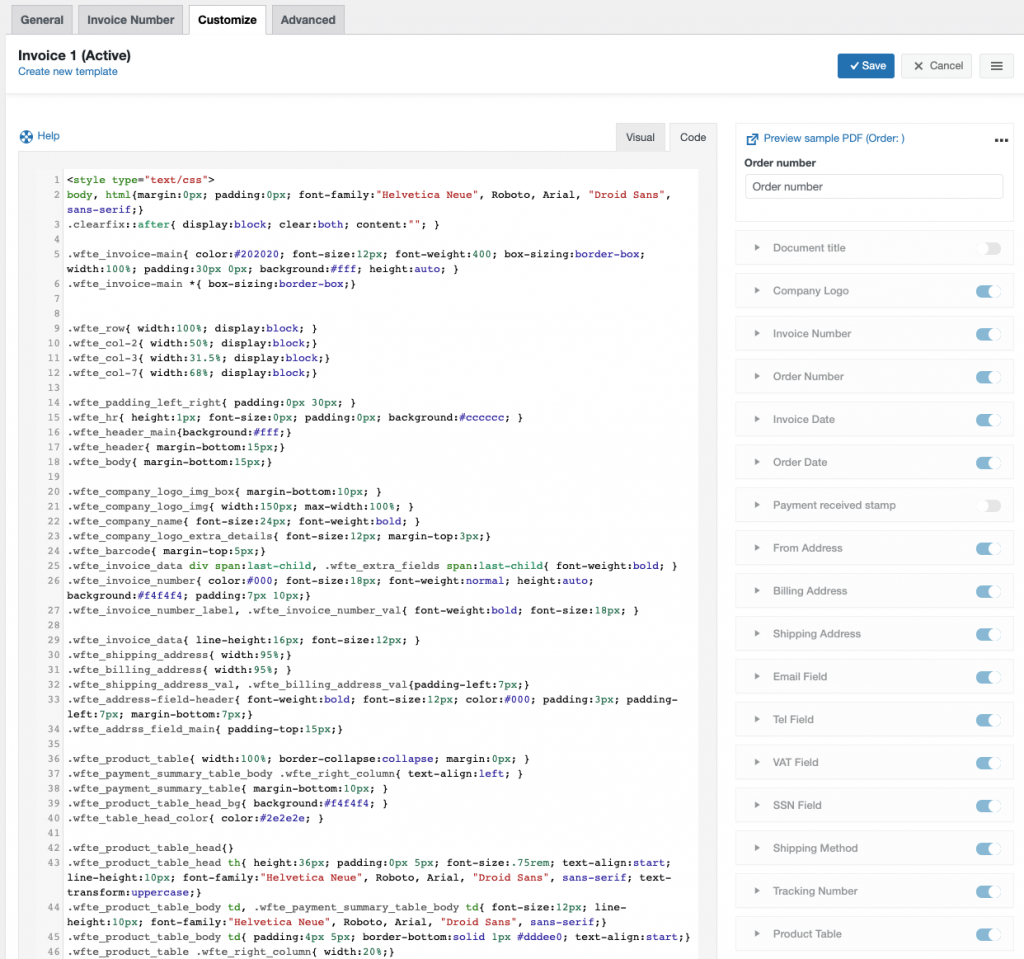Switch off the VAT Field toggle
The height and width of the screenshot is (959, 1024).
(x=988, y=763)
